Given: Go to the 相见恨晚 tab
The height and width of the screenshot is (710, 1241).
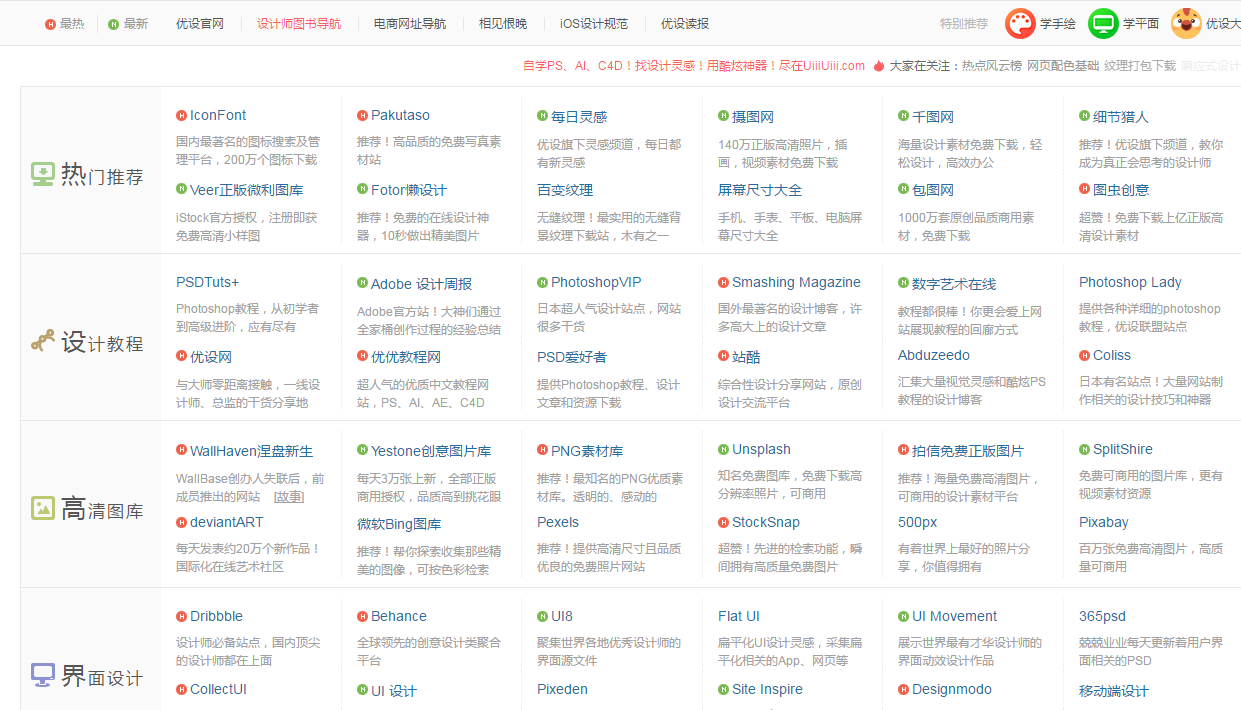Looking at the screenshot, I should [x=503, y=24].
